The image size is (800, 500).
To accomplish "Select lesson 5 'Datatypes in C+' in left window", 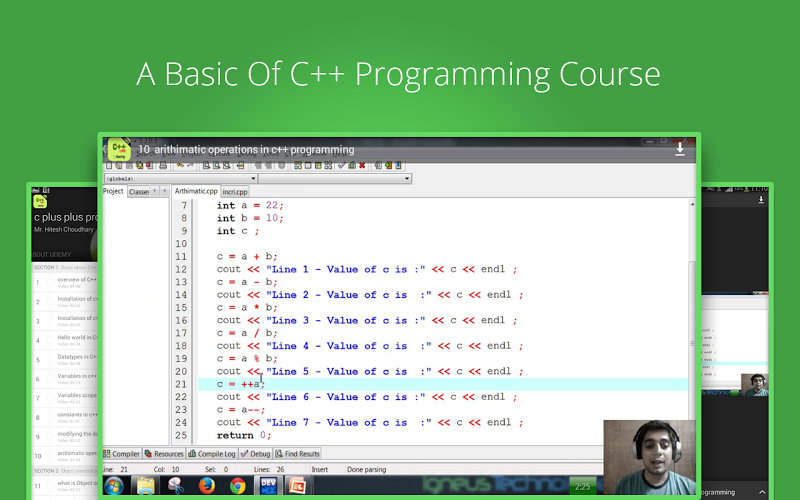I will 65,359.
